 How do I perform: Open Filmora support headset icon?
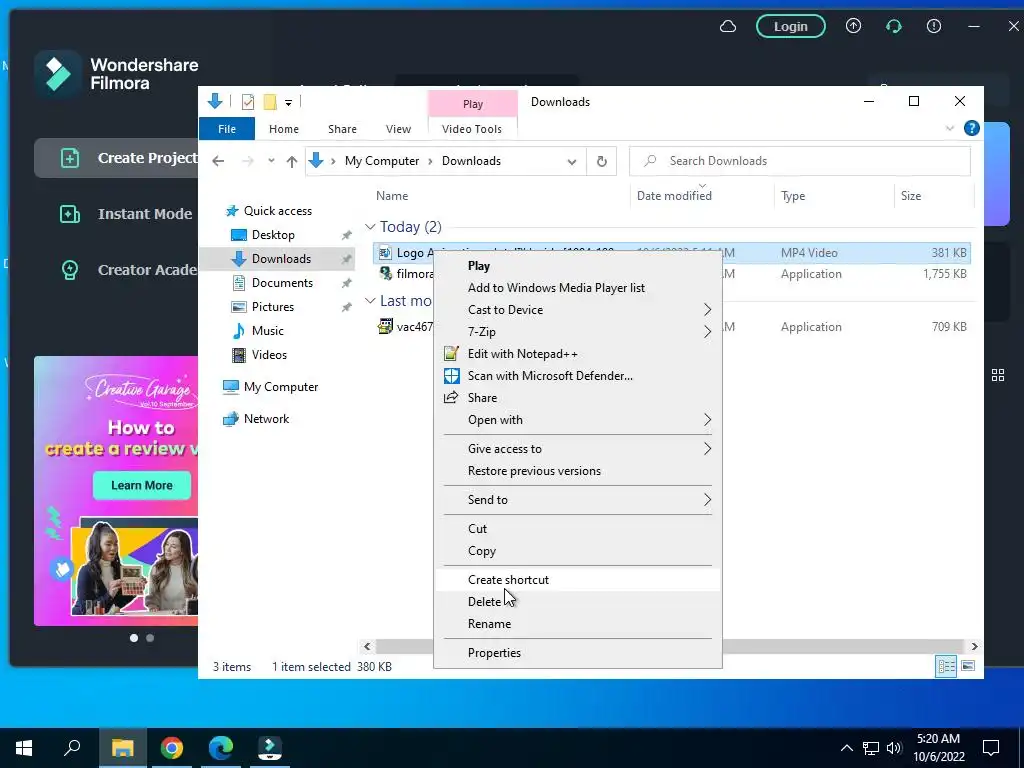(893, 26)
